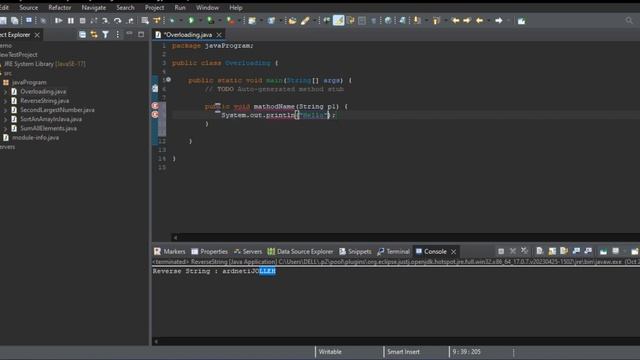The height and width of the screenshot is (360, 640).
Task: Switch to the Markers tab
Action: pyautogui.click(x=169, y=251)
